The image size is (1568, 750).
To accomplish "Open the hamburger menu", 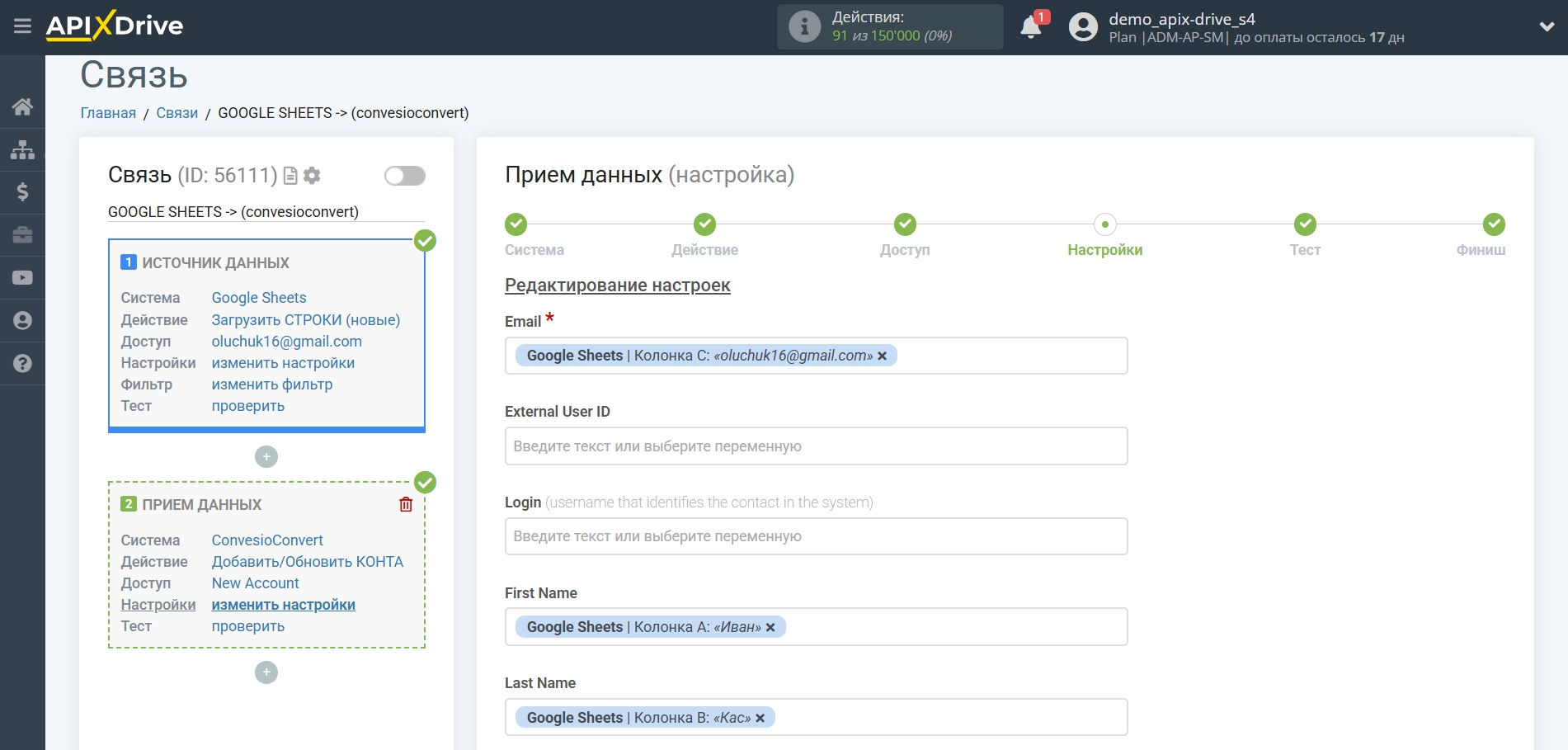I will pos(22,26).
